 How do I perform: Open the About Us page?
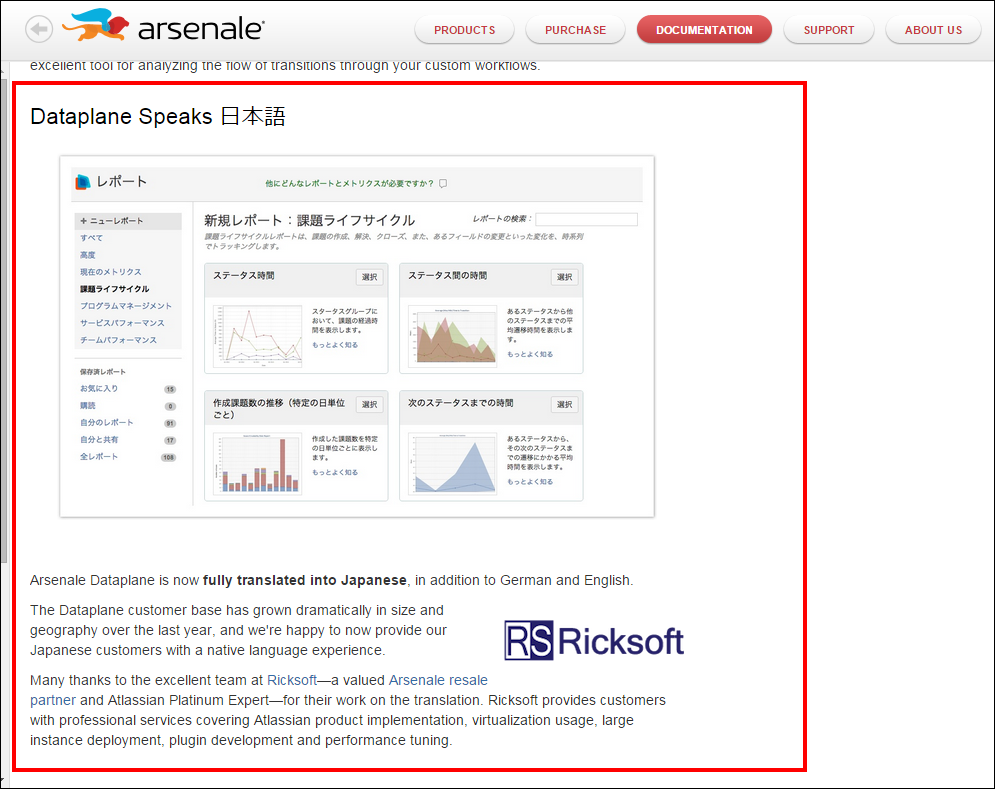click(x=933, y=30)
